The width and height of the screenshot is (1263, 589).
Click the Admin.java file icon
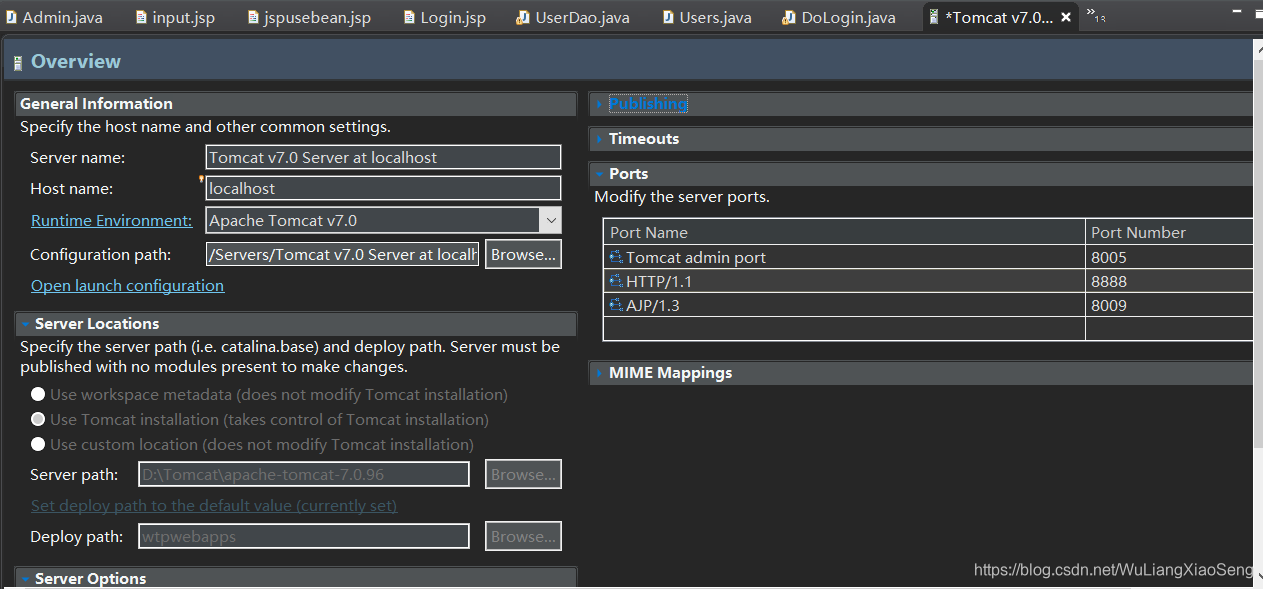[x=12, y=17]
